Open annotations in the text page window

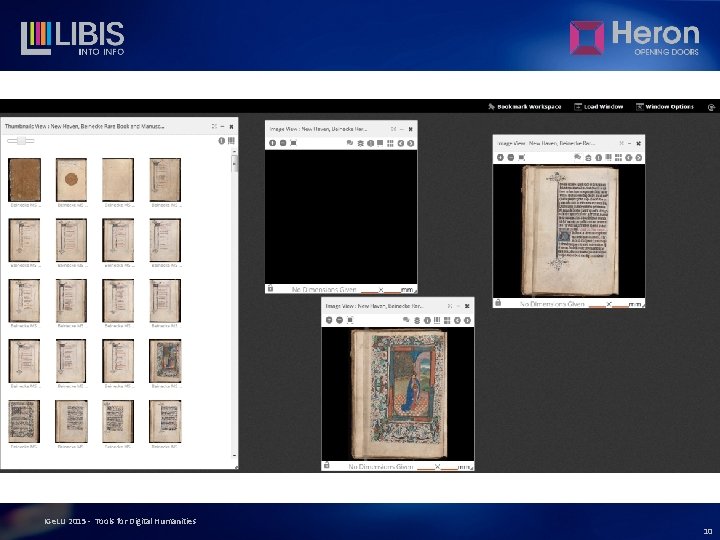pos(578,158)
